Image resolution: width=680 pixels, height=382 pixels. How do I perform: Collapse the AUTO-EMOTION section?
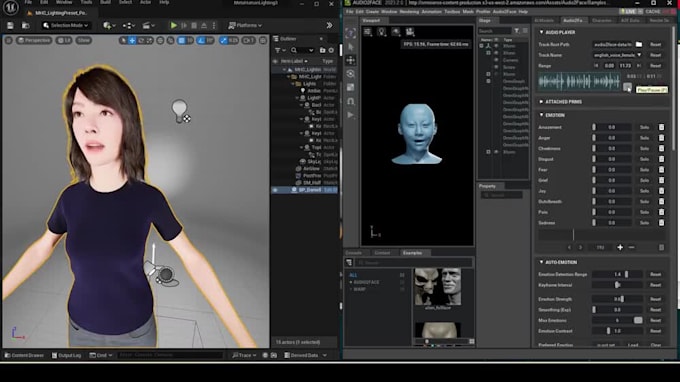541,262
